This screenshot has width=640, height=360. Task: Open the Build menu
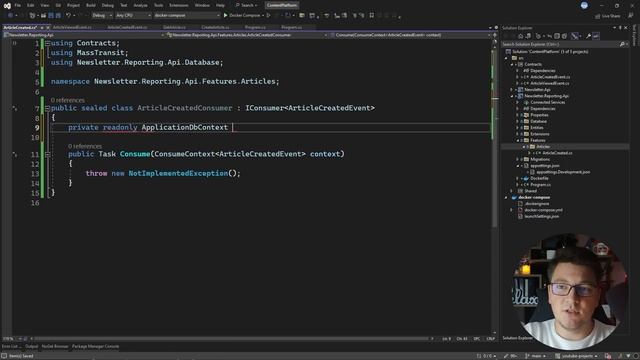91,5
